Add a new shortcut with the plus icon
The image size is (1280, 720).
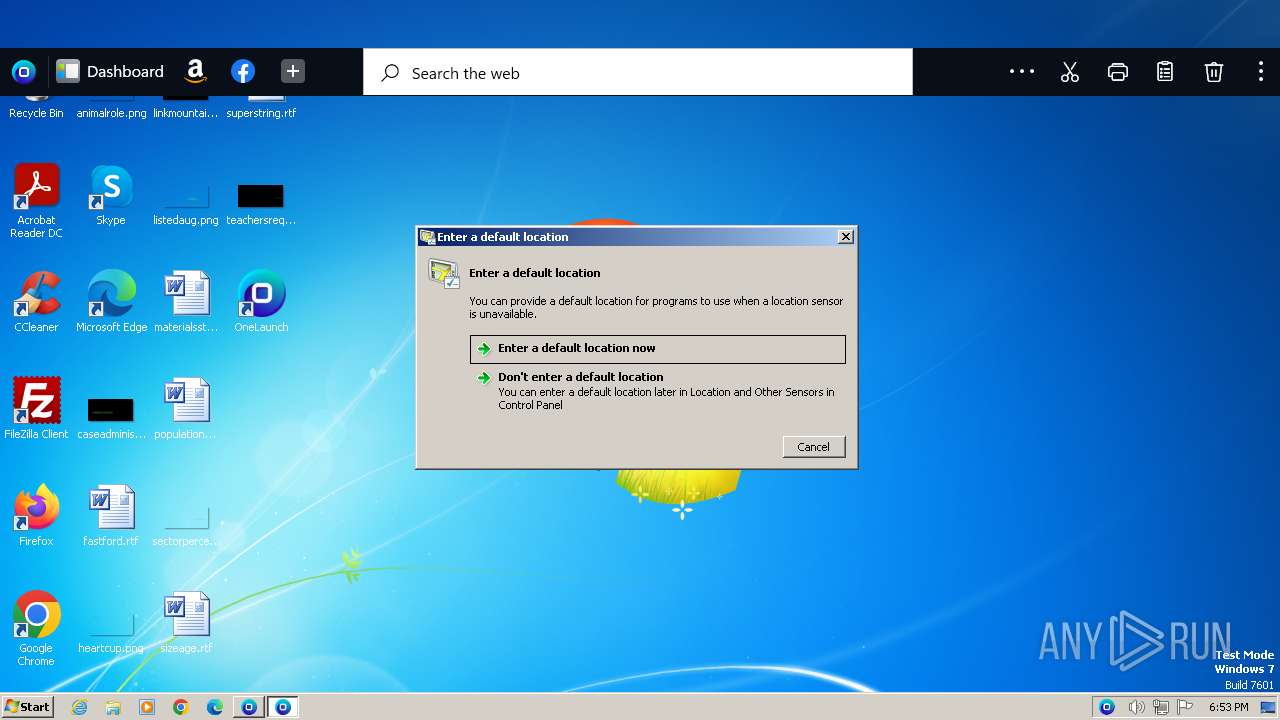[292, 71]
